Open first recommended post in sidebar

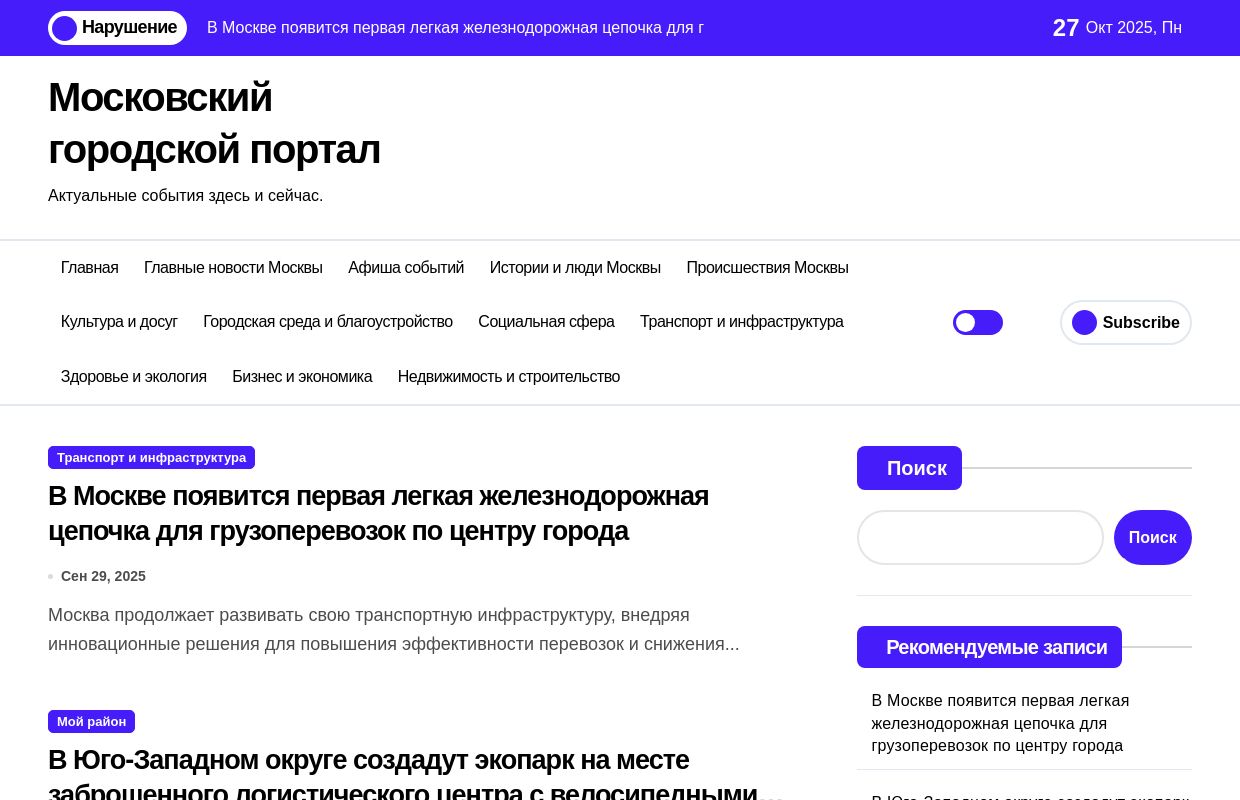1000,723
